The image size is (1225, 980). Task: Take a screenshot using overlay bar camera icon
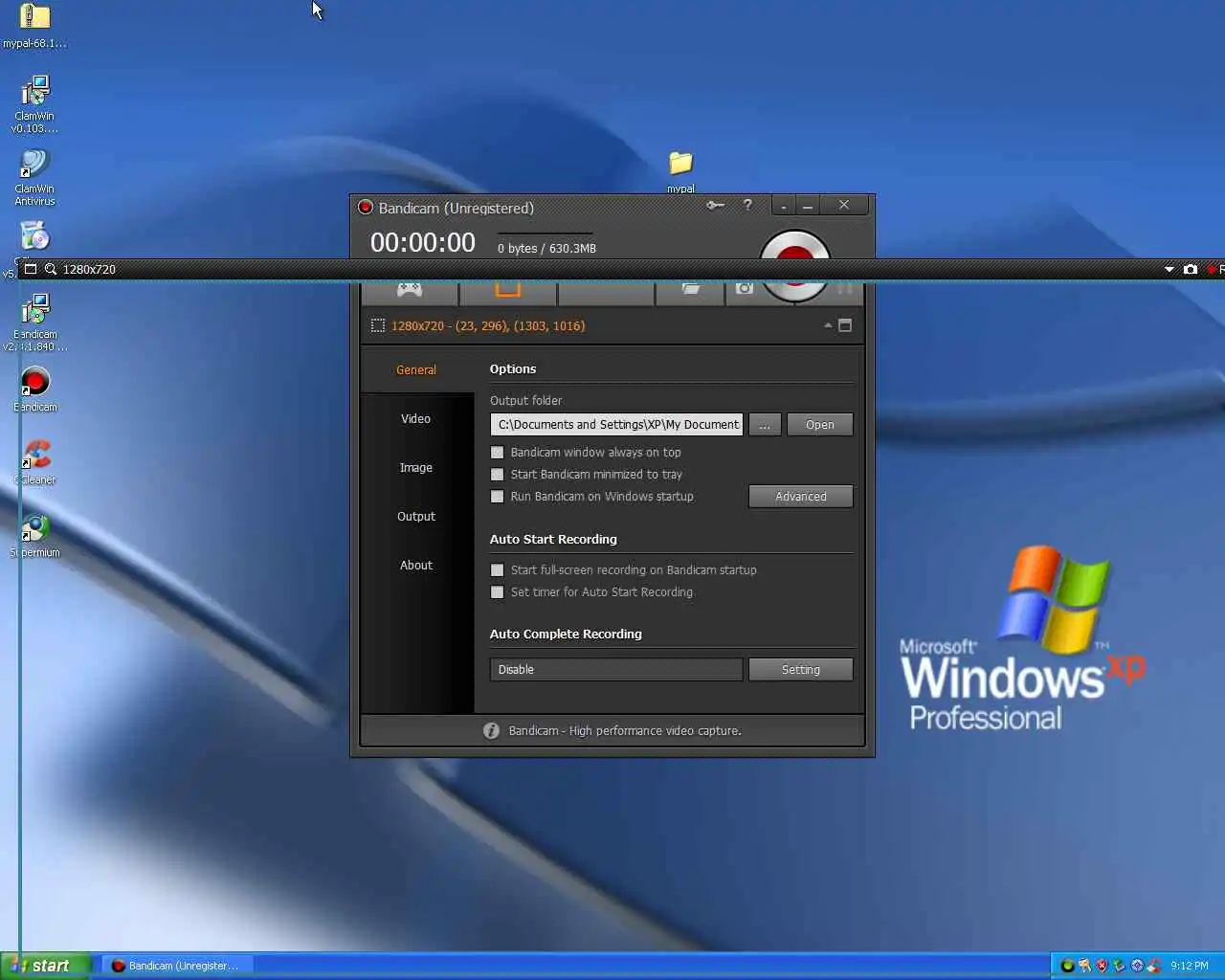click(1191, 269)
